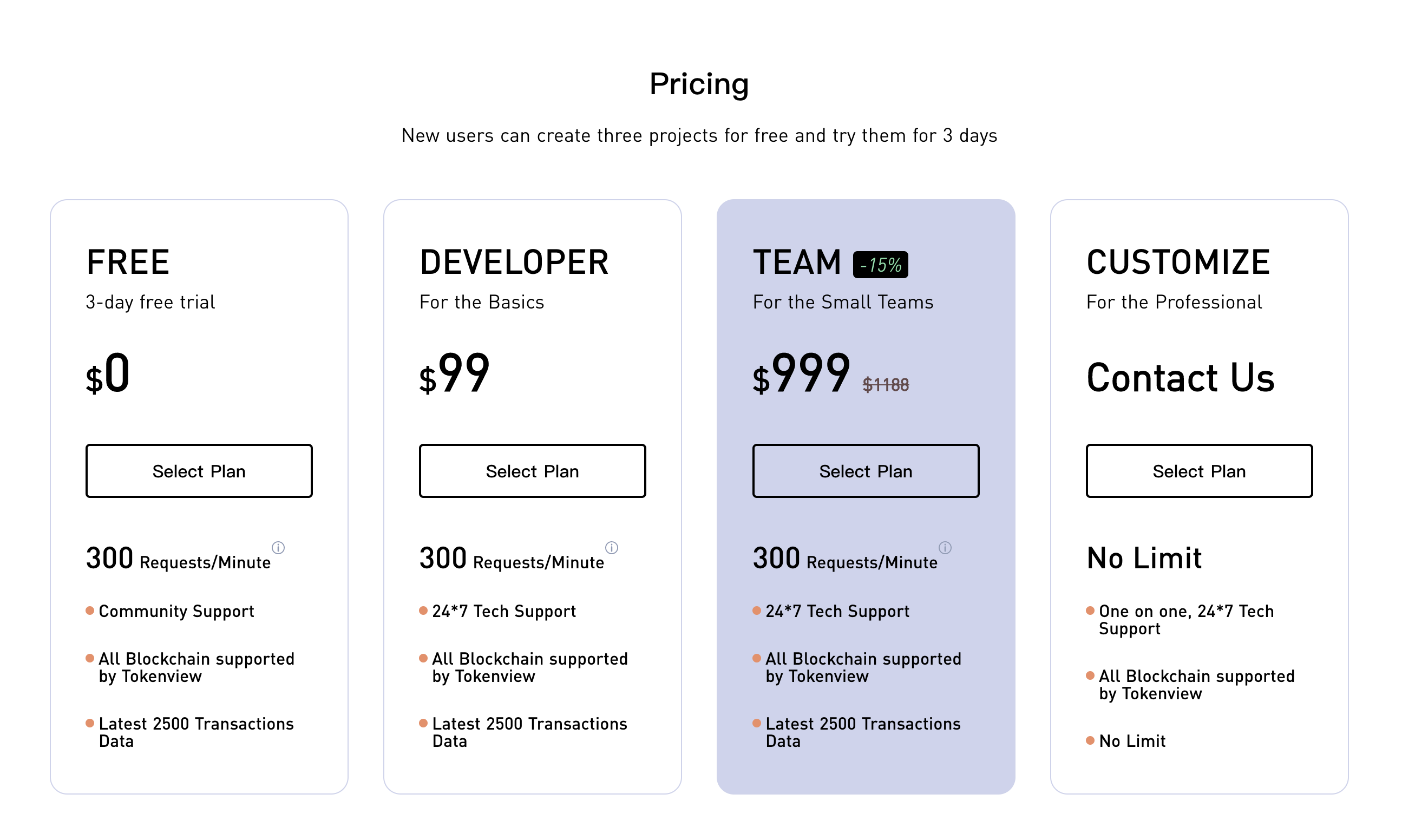This screenshot has height=840, width=1402.
Task: Select Plan button under FREE tier
Action: click(x=199, y=471)
